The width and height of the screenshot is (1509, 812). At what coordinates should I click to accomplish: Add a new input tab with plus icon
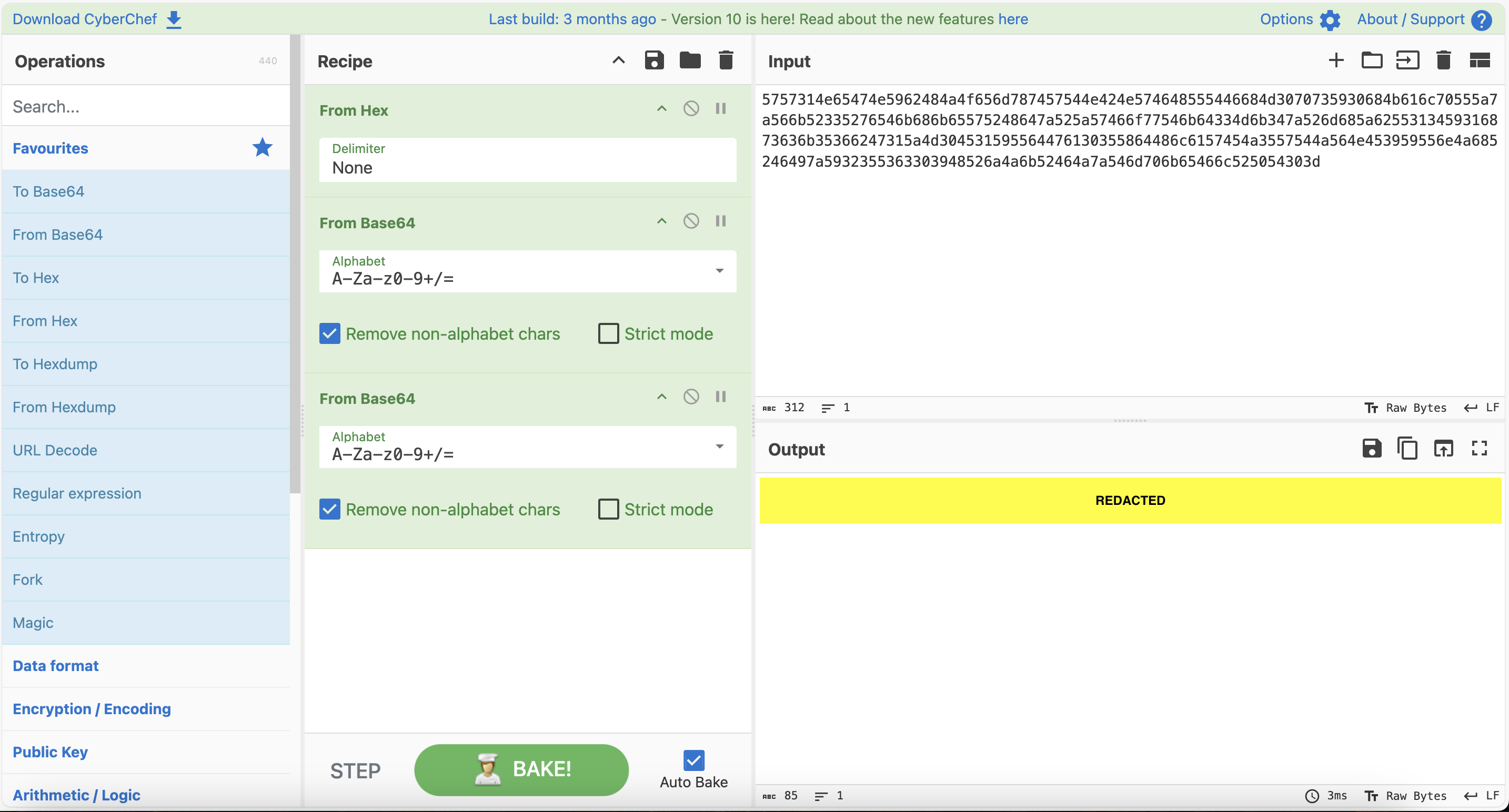tap(1335, 60)
